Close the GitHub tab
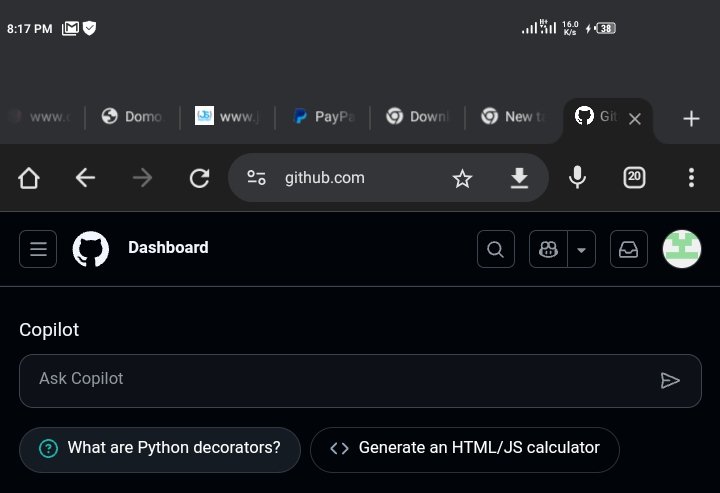720x493 pixels. [635, 119]
